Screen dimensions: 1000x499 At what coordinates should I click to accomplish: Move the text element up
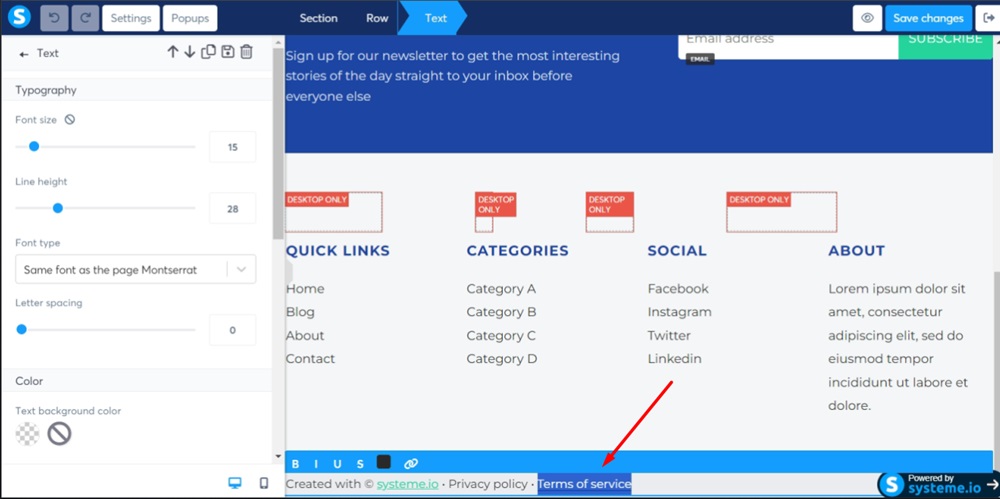pyautogui.click(x=173, y=52)
